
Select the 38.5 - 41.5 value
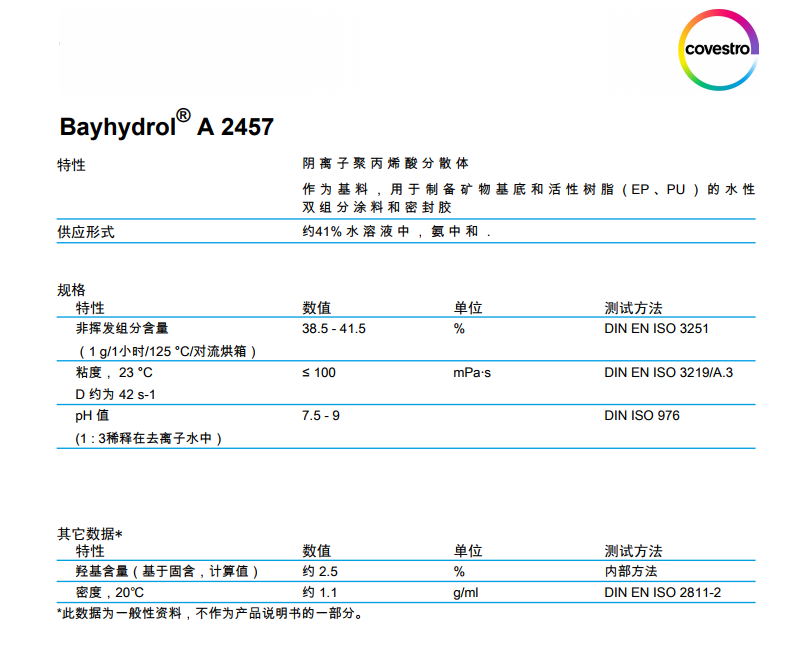[x=334, y=328]
